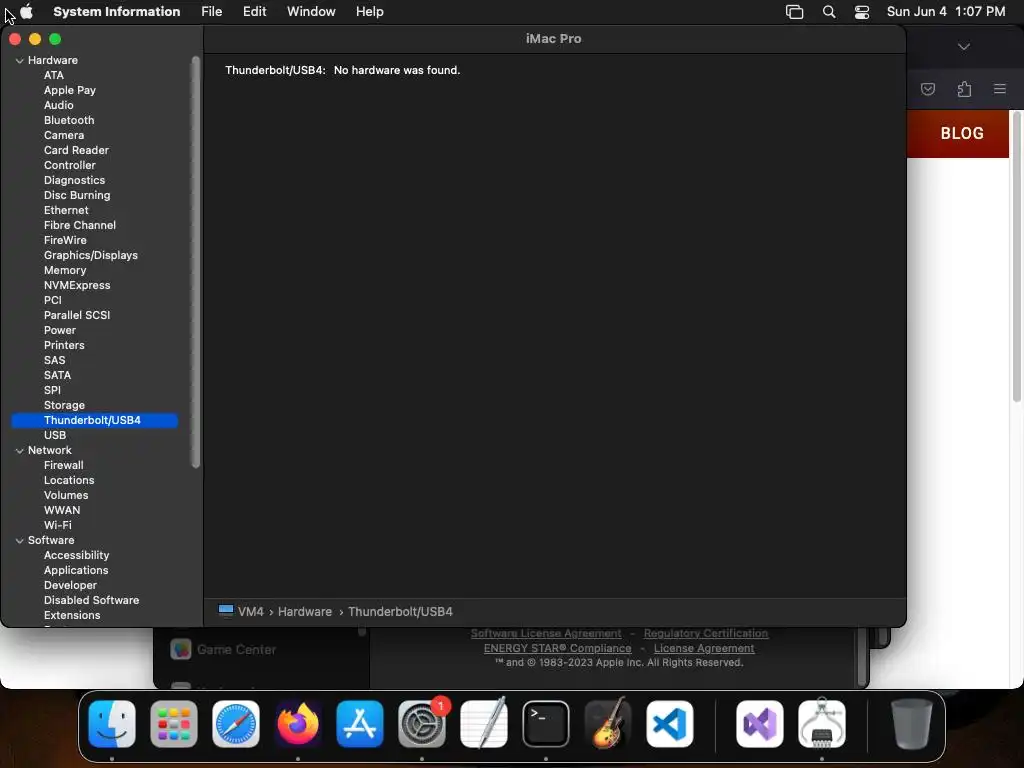Click the Firefox tab list chevron

[x=964, y=46]
